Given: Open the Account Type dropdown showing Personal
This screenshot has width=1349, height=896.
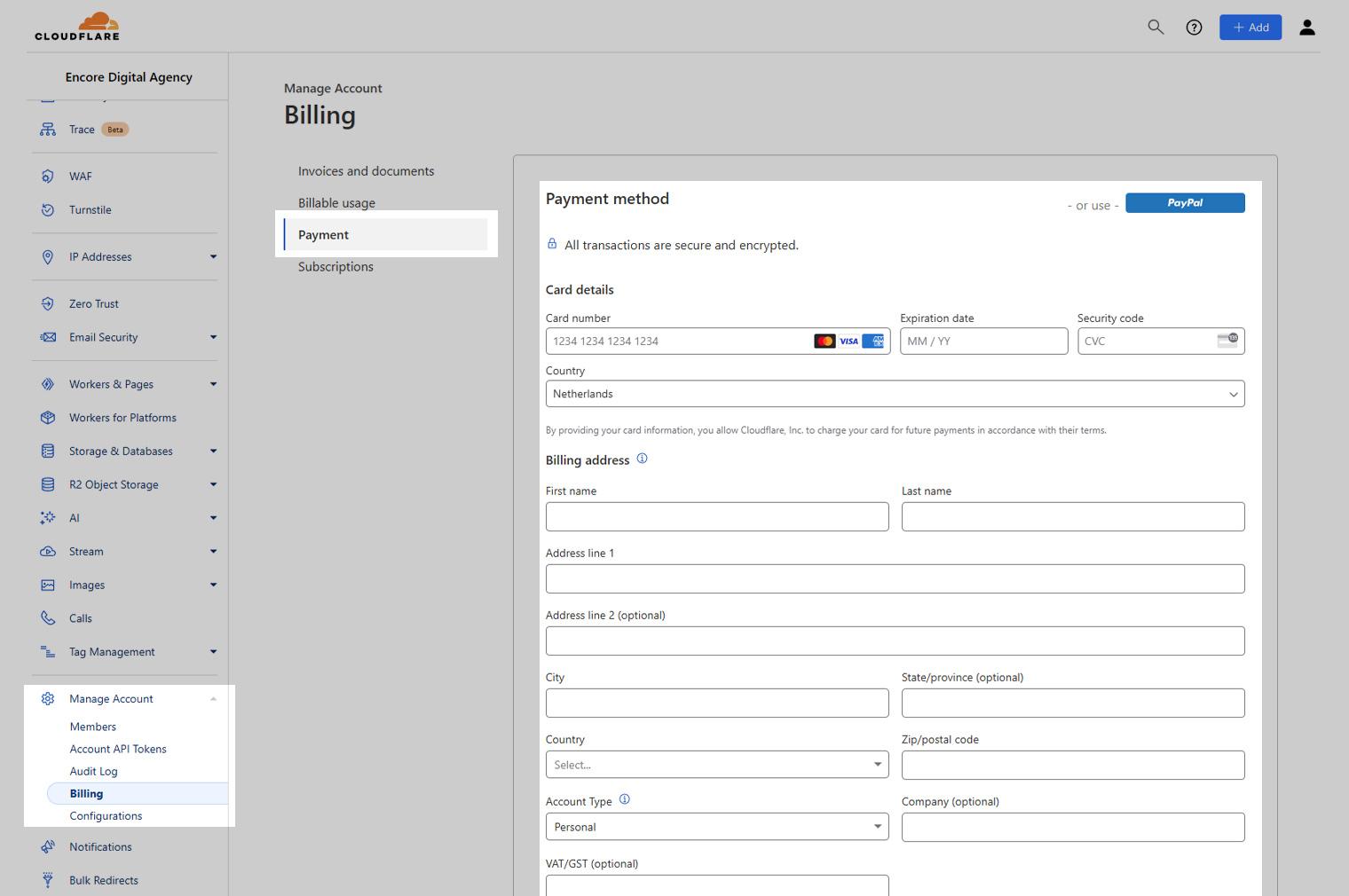Looking at the screenshot, I should (716, 827).
